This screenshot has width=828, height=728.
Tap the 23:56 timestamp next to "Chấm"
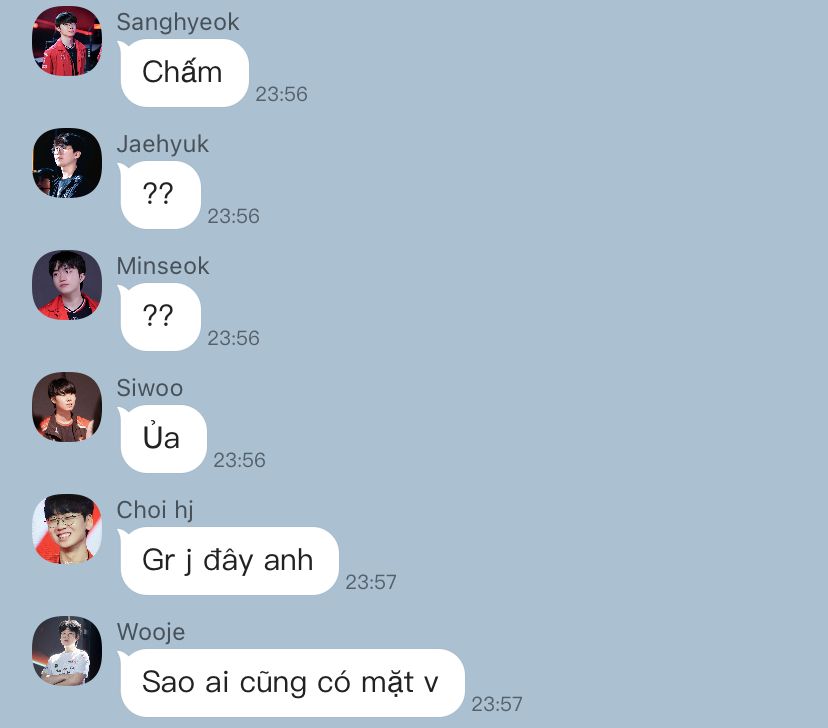281,94
